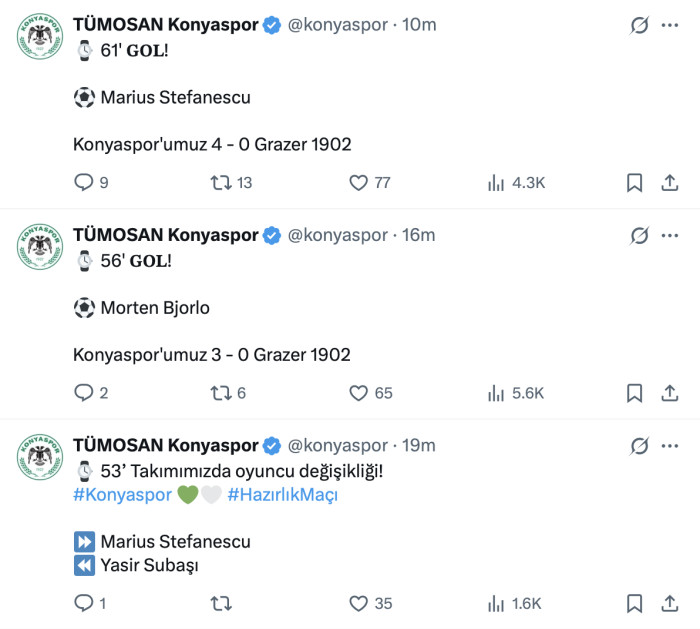Open Grok icon on 10m tweet
This screenshot has width=700, height=629.
639,25
